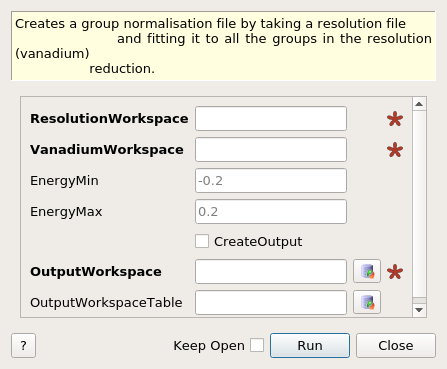Tick the Keep Open checkbox
Screen dimensions: 447x369
tap(257, 345)
